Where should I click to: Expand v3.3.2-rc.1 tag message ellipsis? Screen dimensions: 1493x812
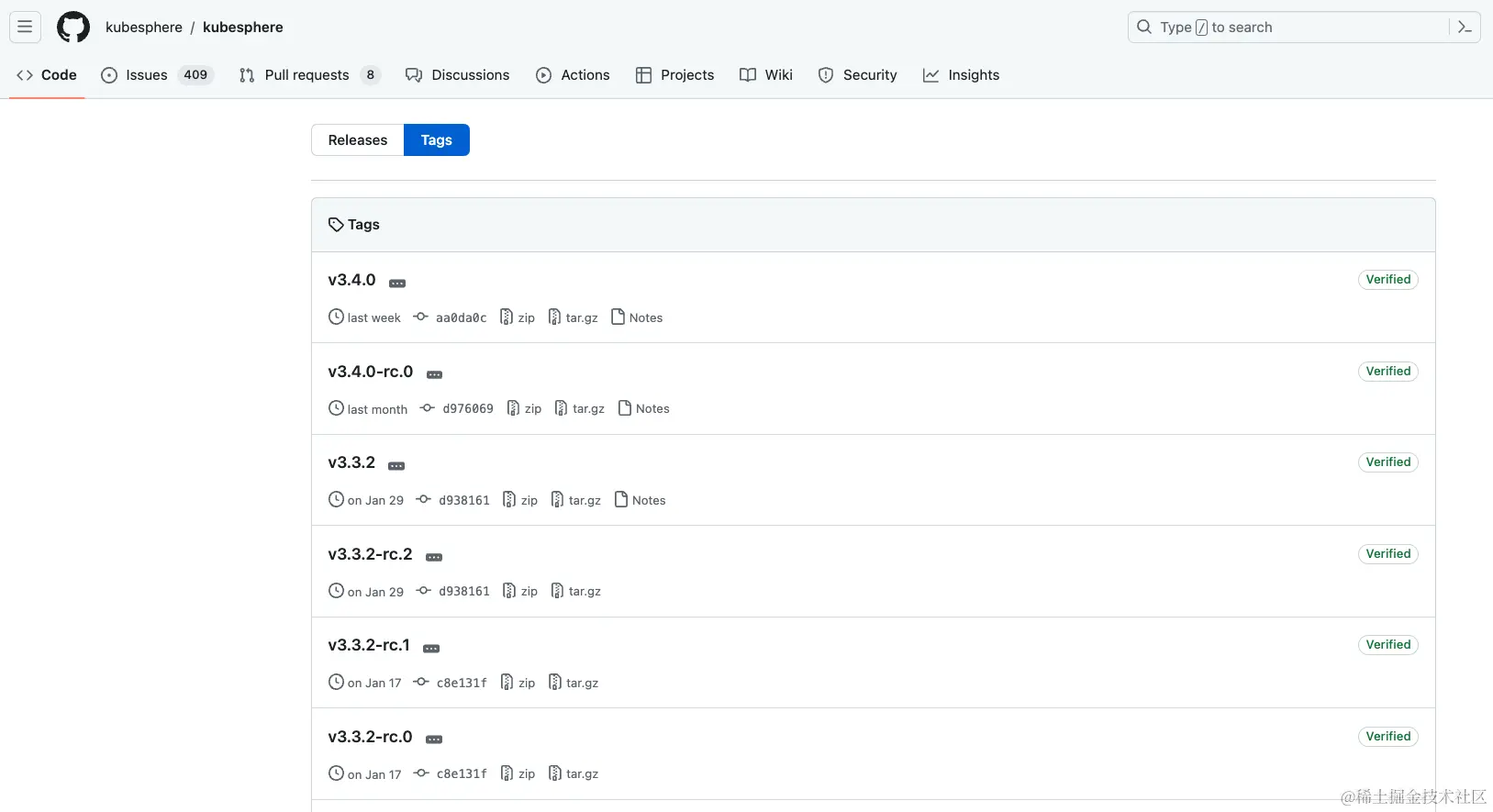pos(431,649)
